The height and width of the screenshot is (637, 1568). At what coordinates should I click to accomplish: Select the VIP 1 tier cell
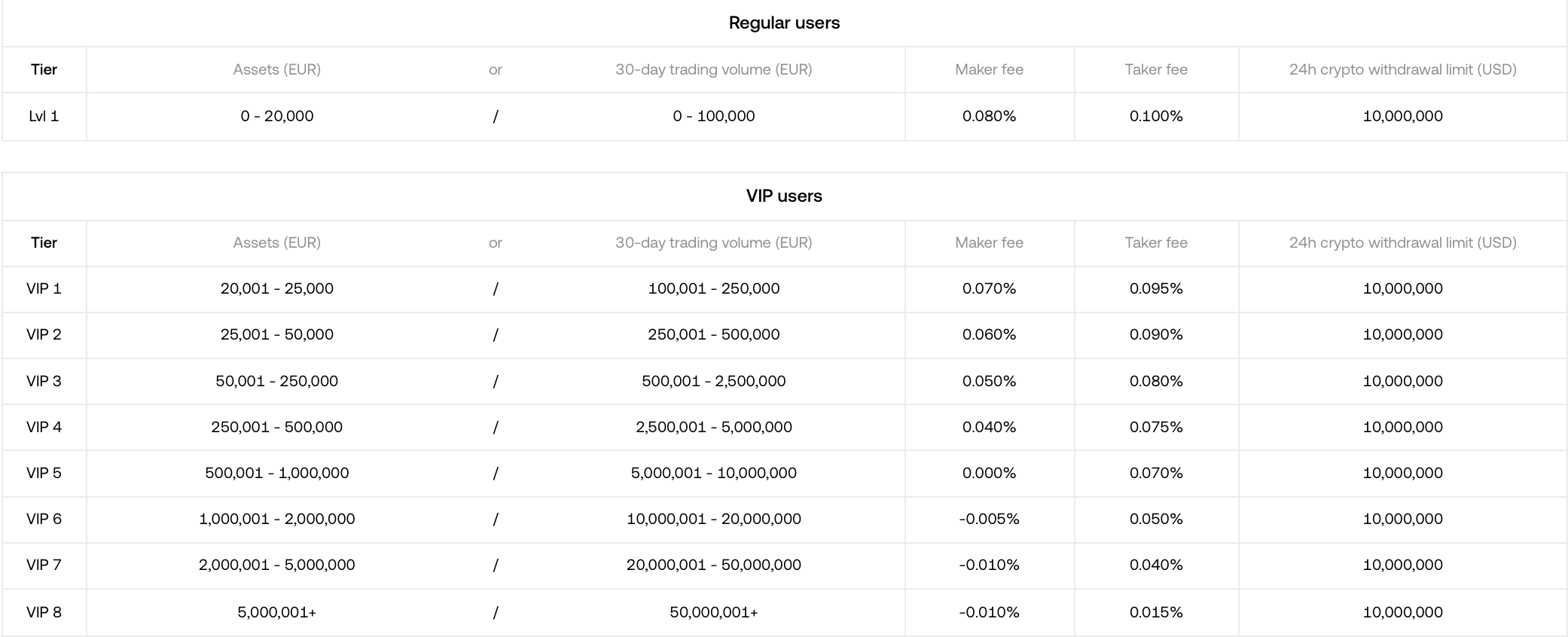click(x=44, y=288)
